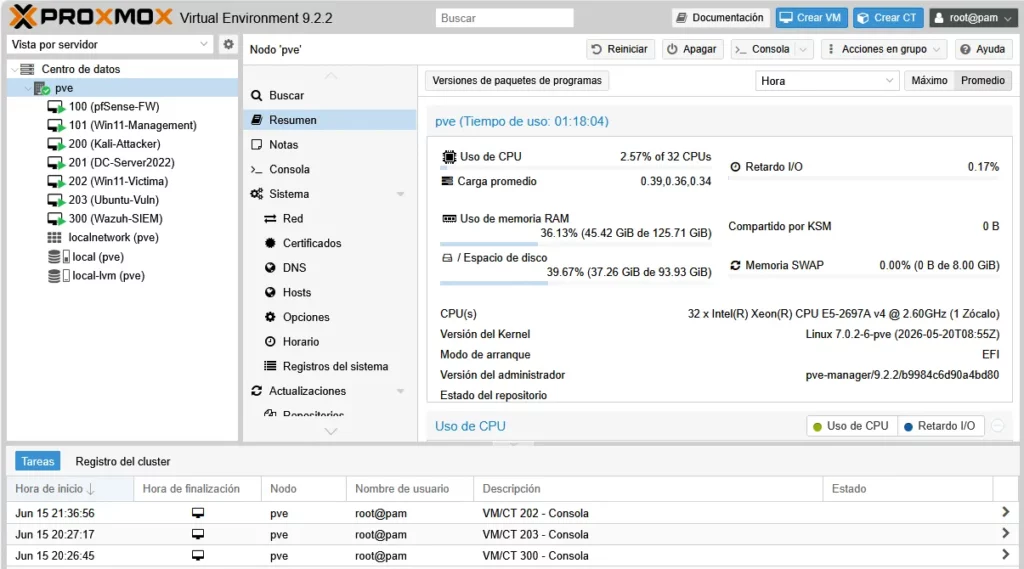Click the Ayuda button
1024x569 pixels.
point(983,50)
